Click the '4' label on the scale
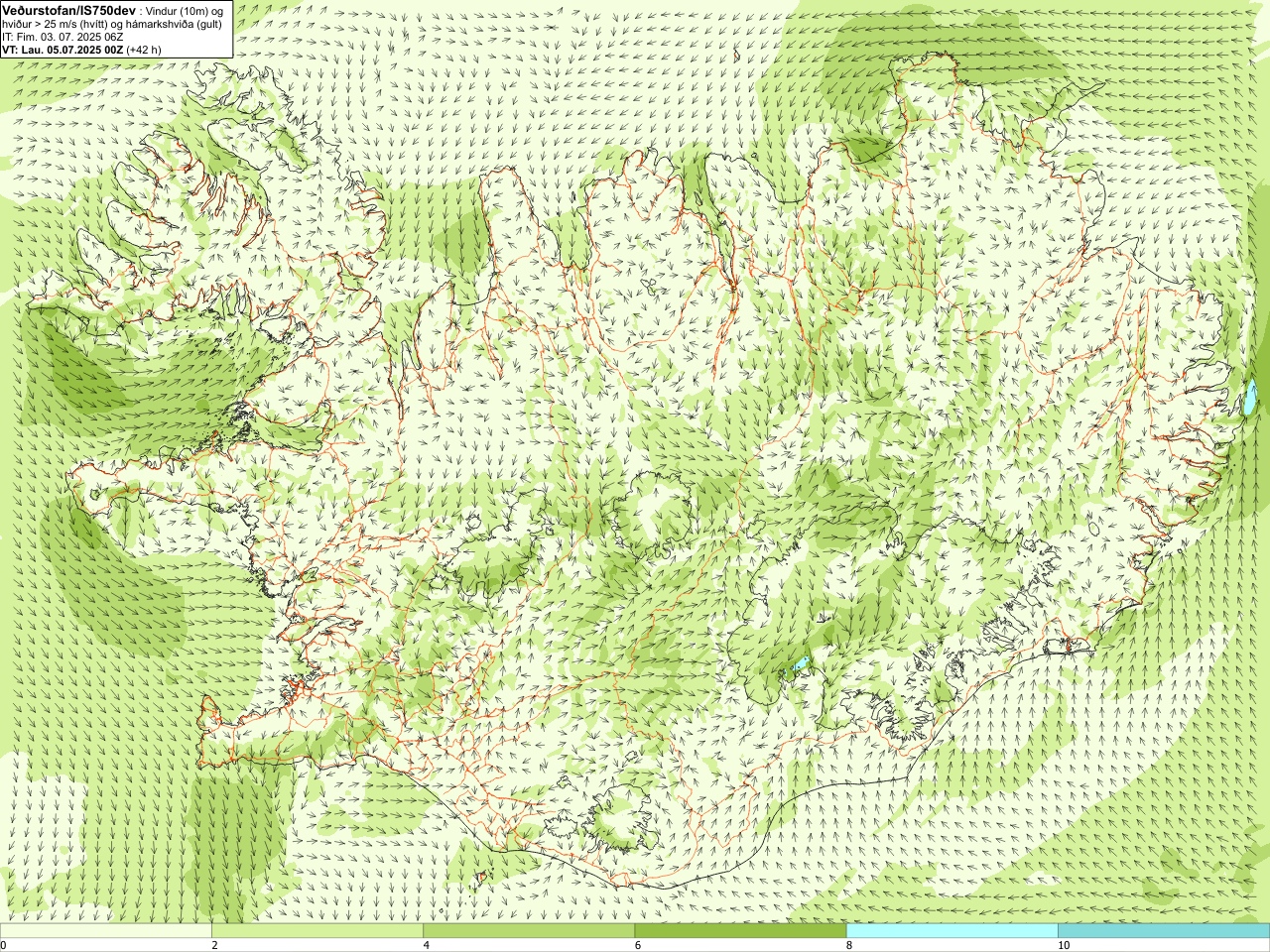 click(x=426, y=945)
